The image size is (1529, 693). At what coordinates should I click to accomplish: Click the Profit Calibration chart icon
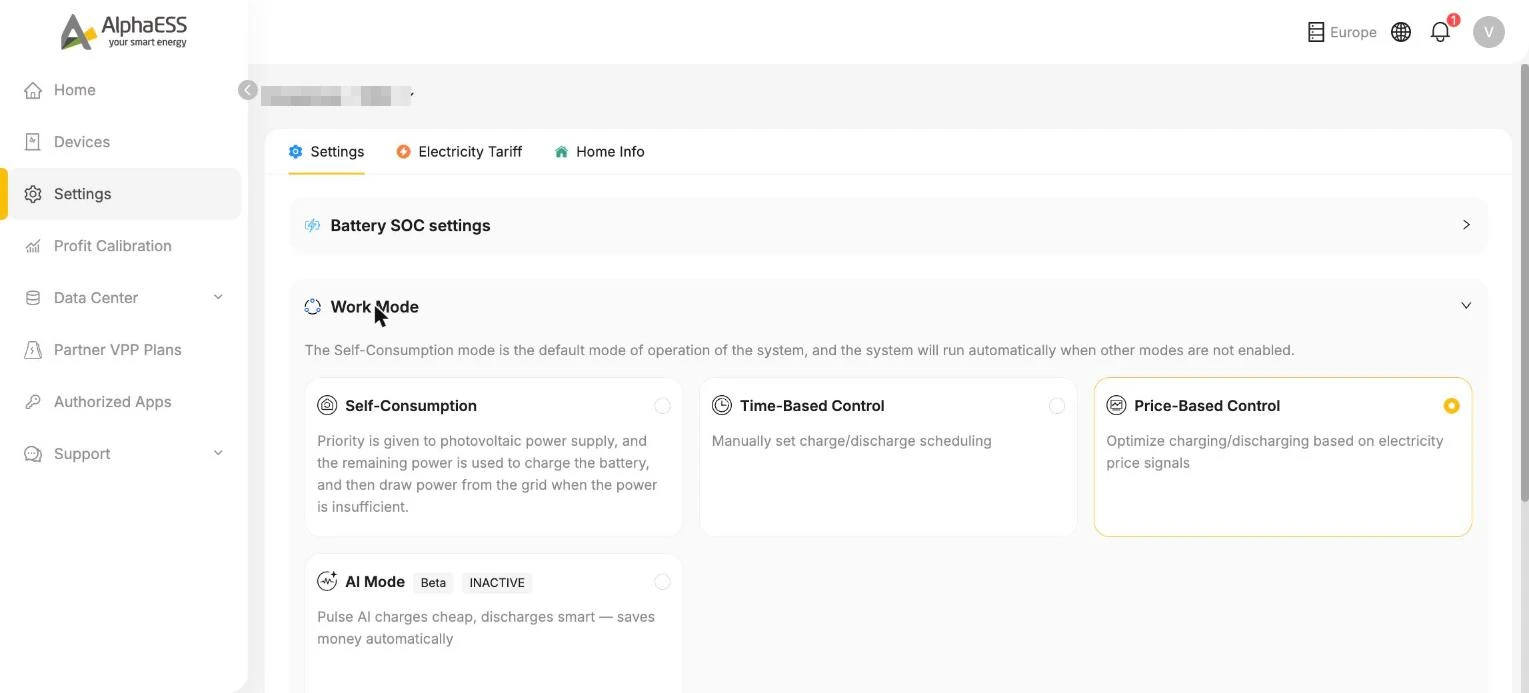coord(33,246)
